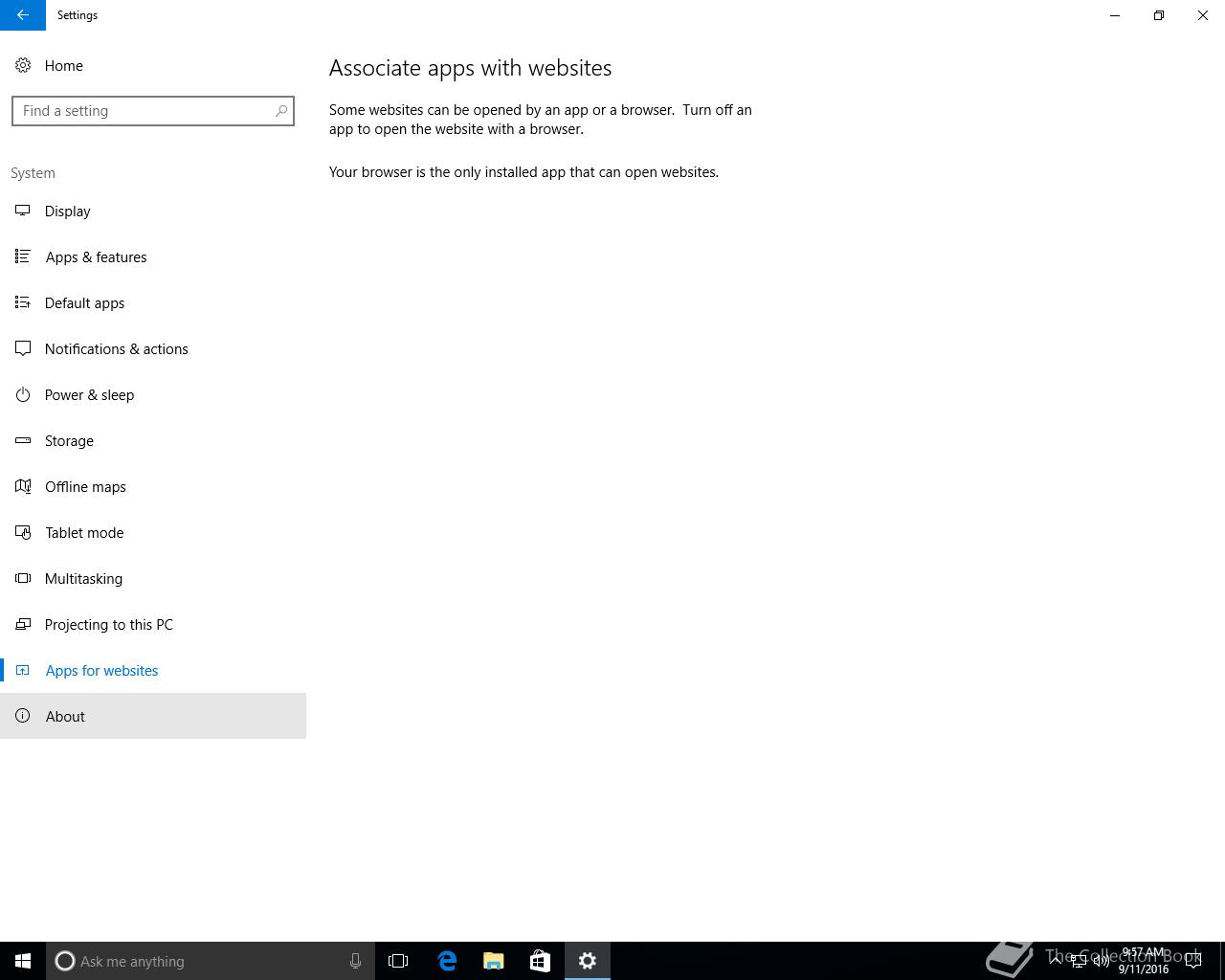The image size is (1225, 980).
Task: Launch Microsoft Edge from taskbar
Action: pyautogui.click(x=447, y=961)
